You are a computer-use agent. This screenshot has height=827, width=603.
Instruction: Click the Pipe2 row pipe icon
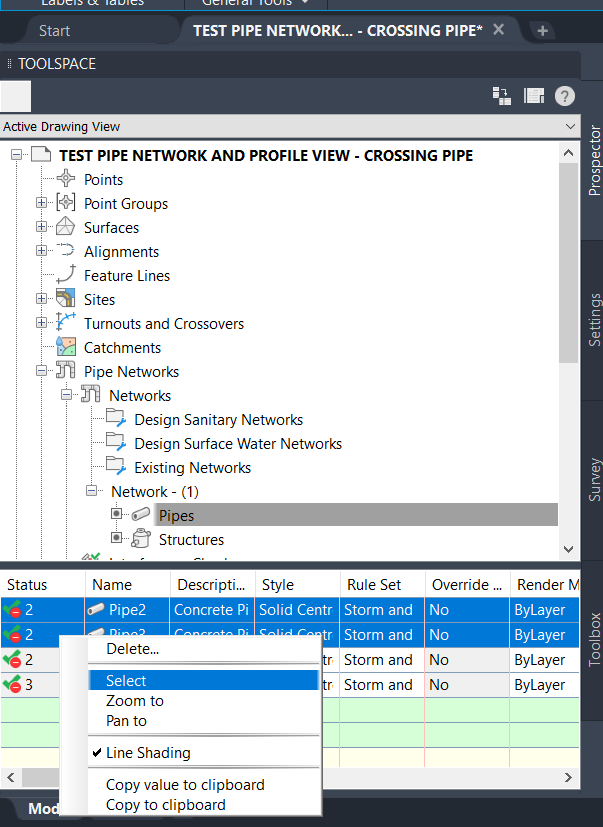[x=95, y=610]
